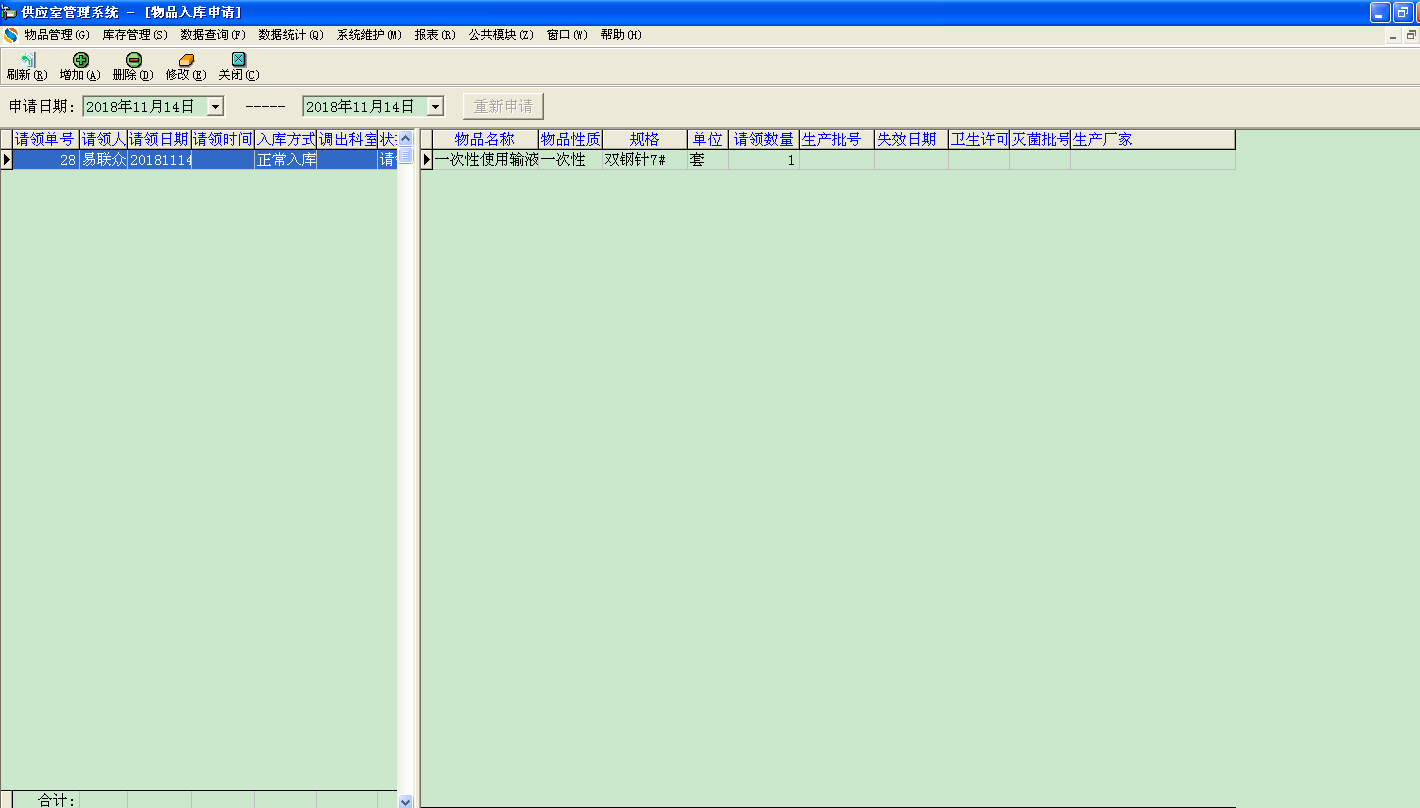
Task: Click the application icon in the title bar
Action: (x=9, y=12)
